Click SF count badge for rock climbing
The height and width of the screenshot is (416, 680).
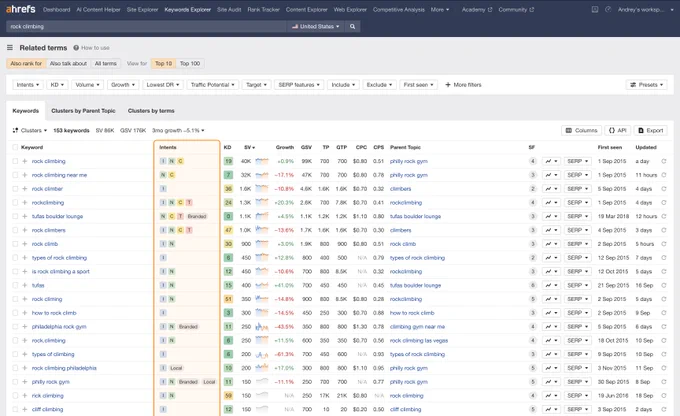pos(533,161)
